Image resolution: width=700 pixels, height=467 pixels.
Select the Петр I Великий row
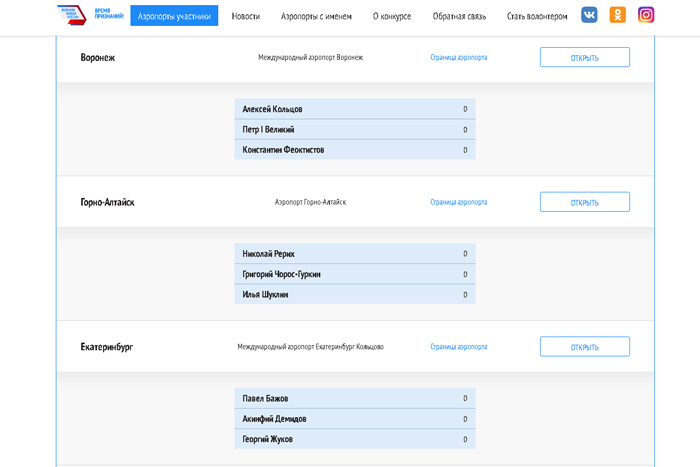(355, 129)
